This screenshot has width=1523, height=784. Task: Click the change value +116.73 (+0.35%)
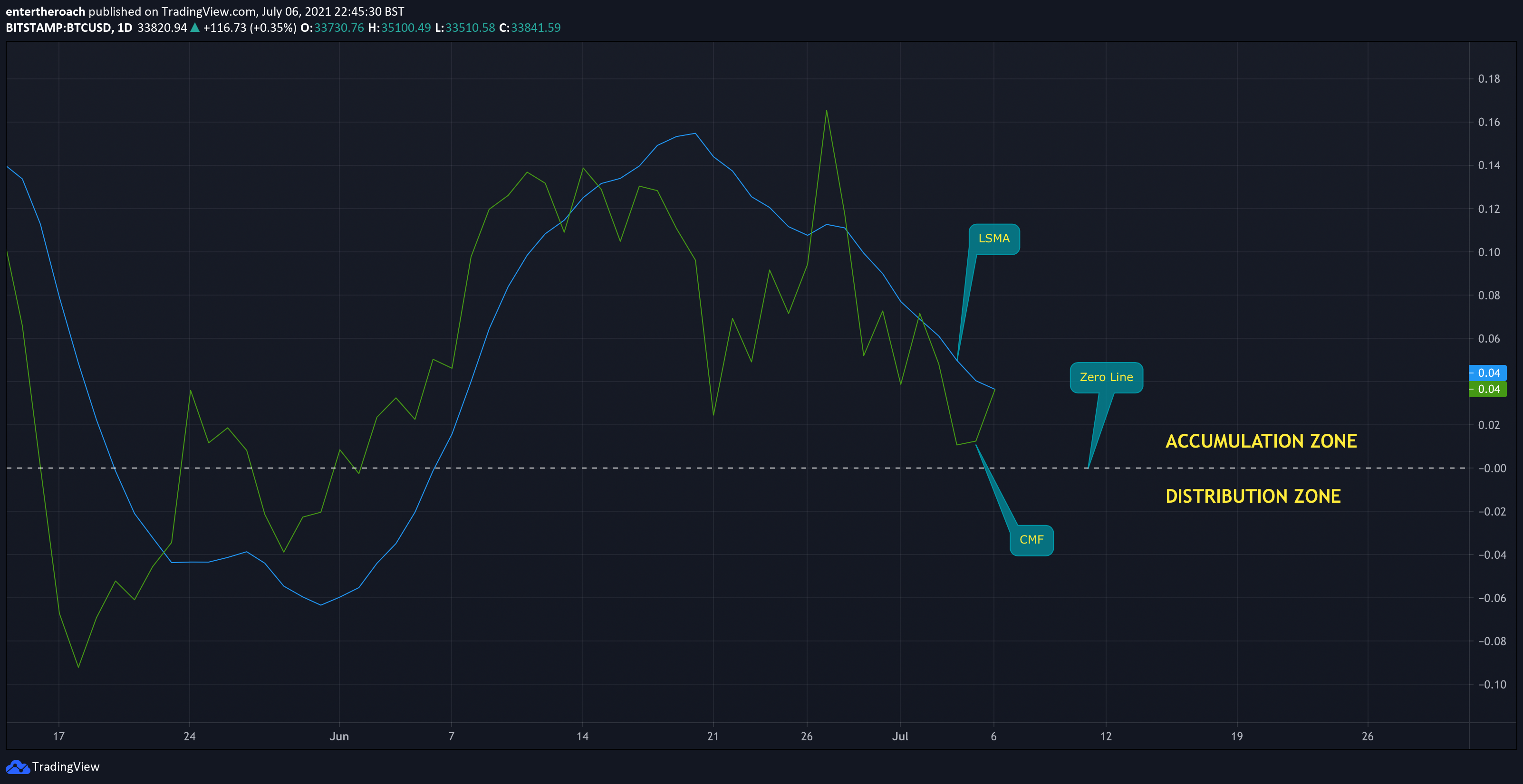[250, 28]
